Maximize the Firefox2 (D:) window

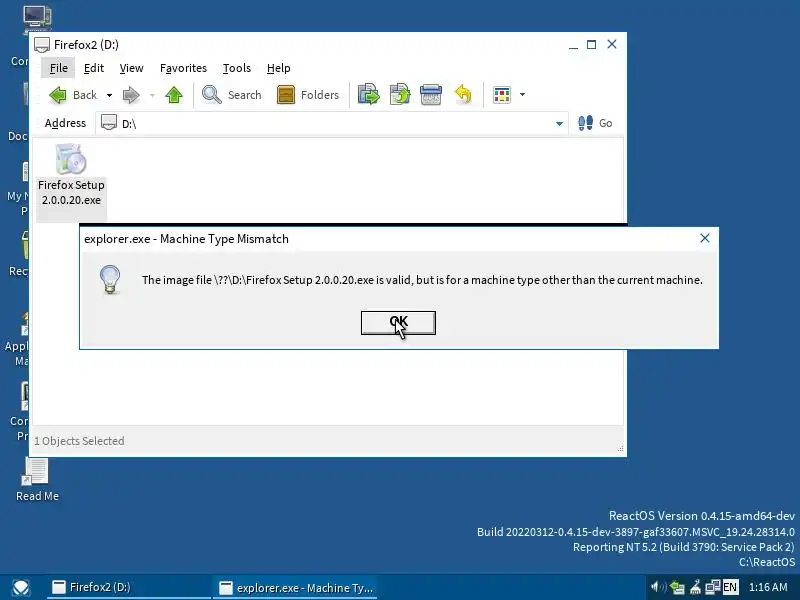591,45
